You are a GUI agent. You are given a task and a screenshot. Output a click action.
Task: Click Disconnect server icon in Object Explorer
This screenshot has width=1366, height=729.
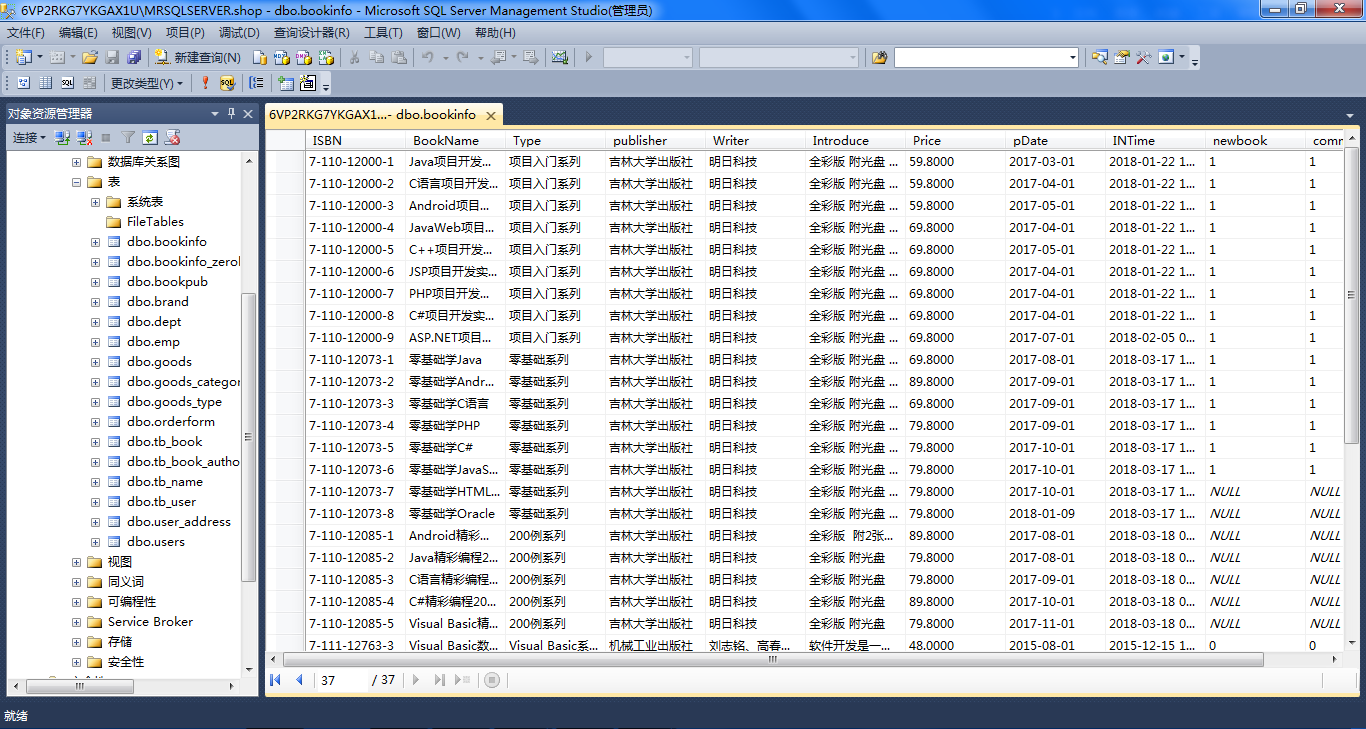tap(84, 137)
